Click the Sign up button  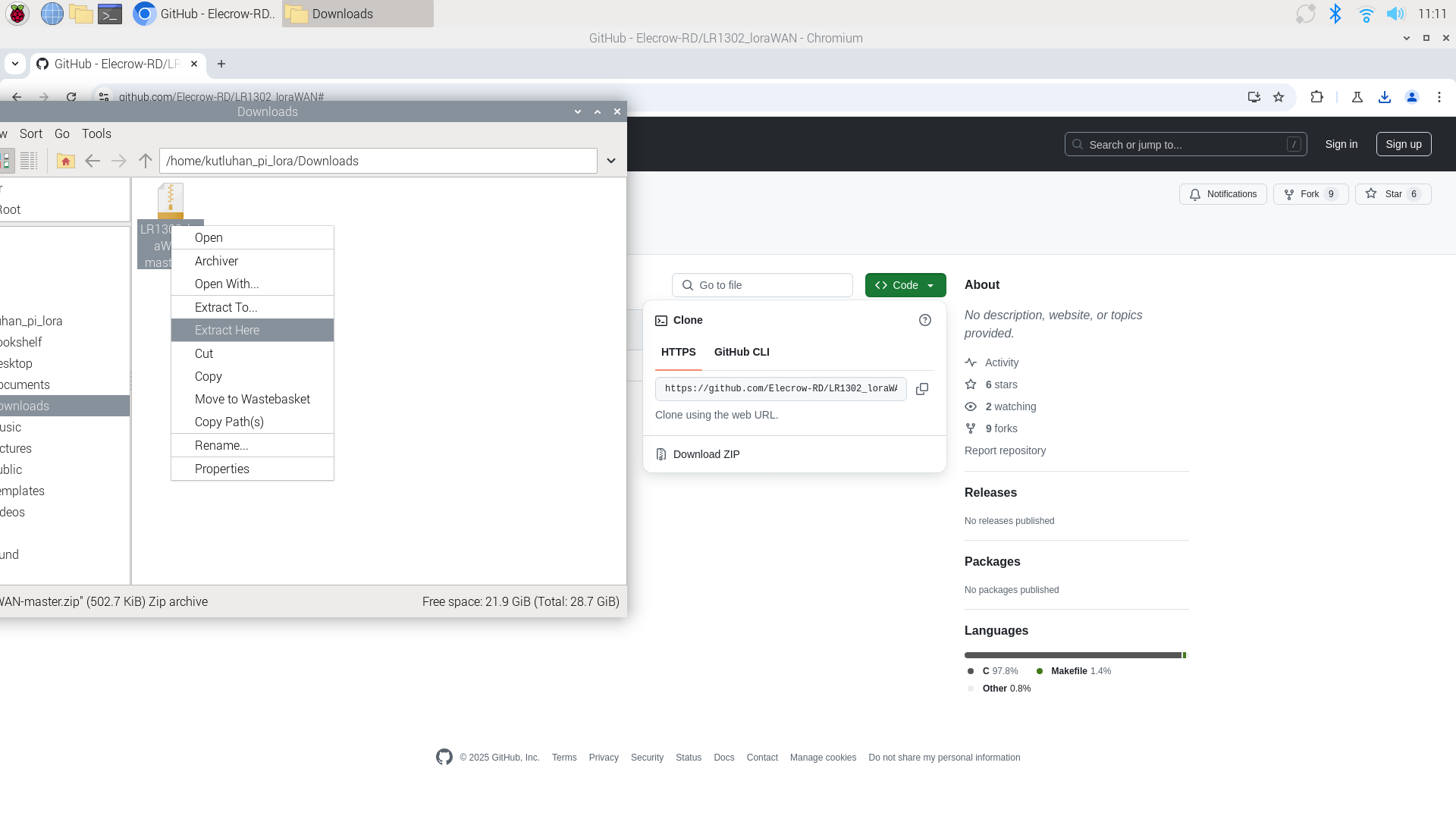click(1404, 144)
